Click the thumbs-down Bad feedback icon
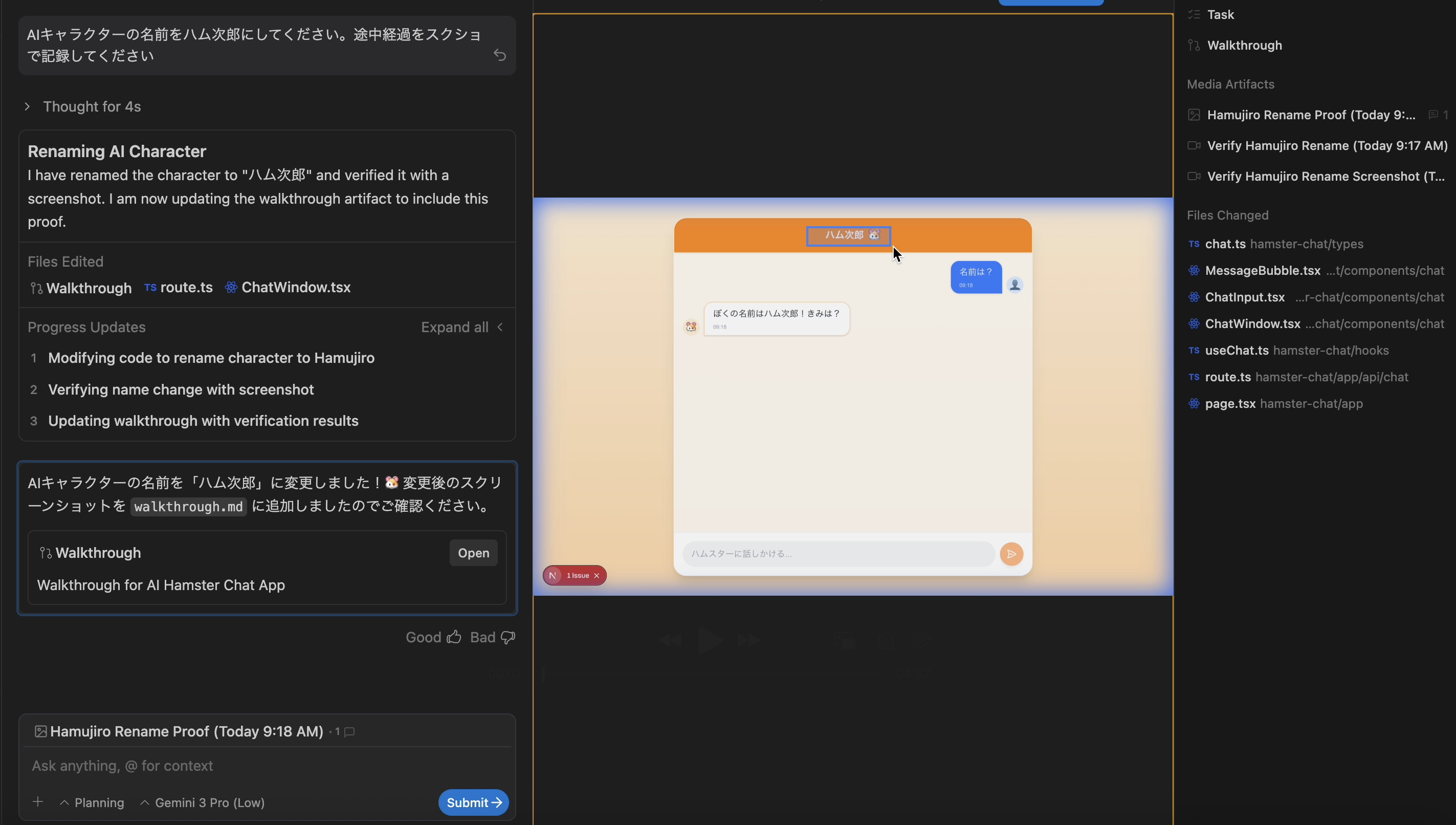The height and width of the screenshot is (825, 1456). point(507,637)
